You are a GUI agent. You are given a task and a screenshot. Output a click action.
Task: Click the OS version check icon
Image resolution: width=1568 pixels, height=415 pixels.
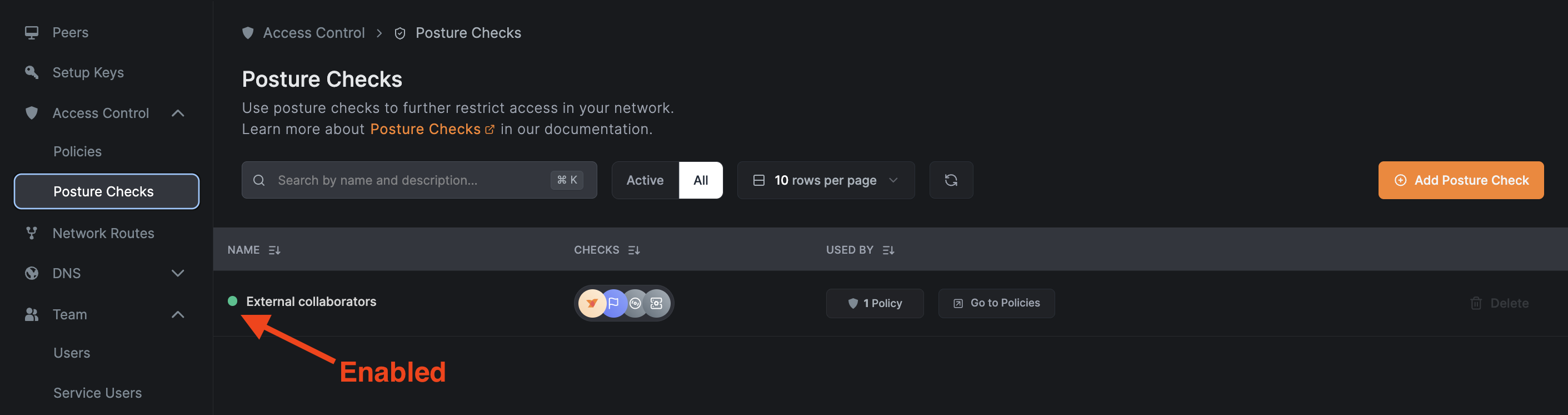coord(635,303)
